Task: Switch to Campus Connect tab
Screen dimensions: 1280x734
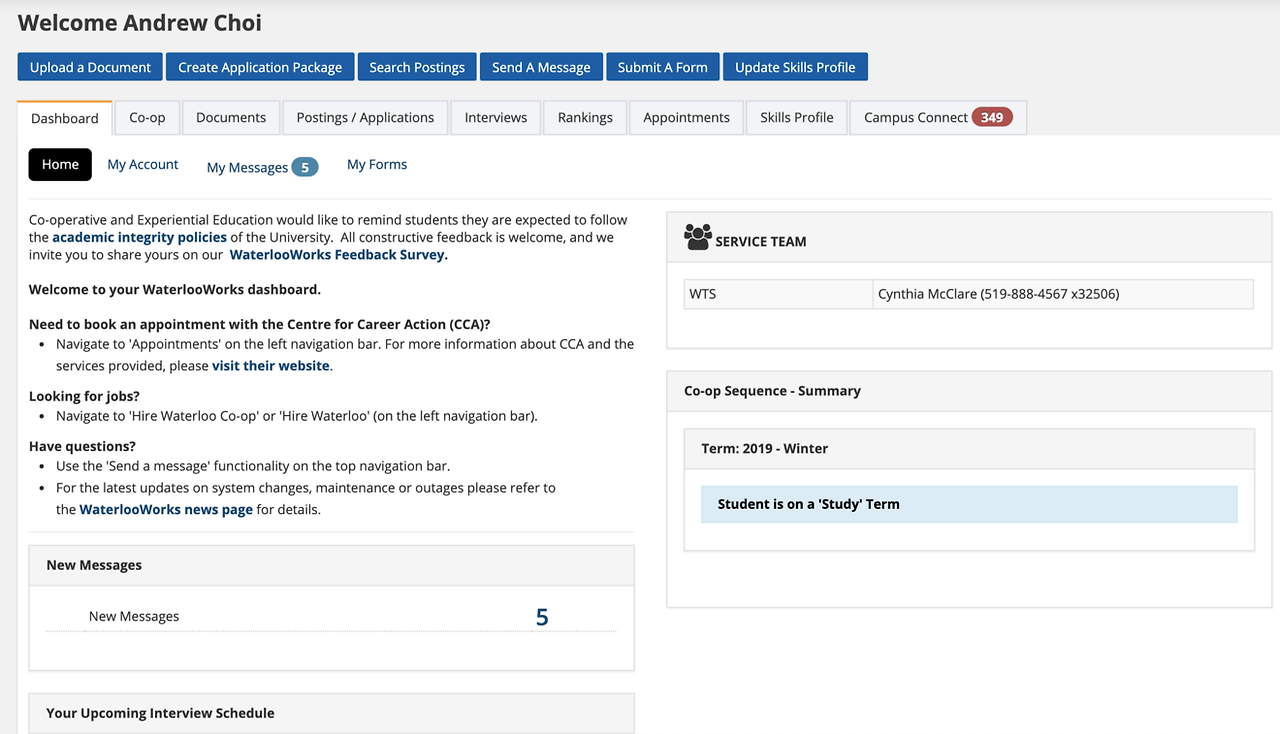Action: click(938, 117)
